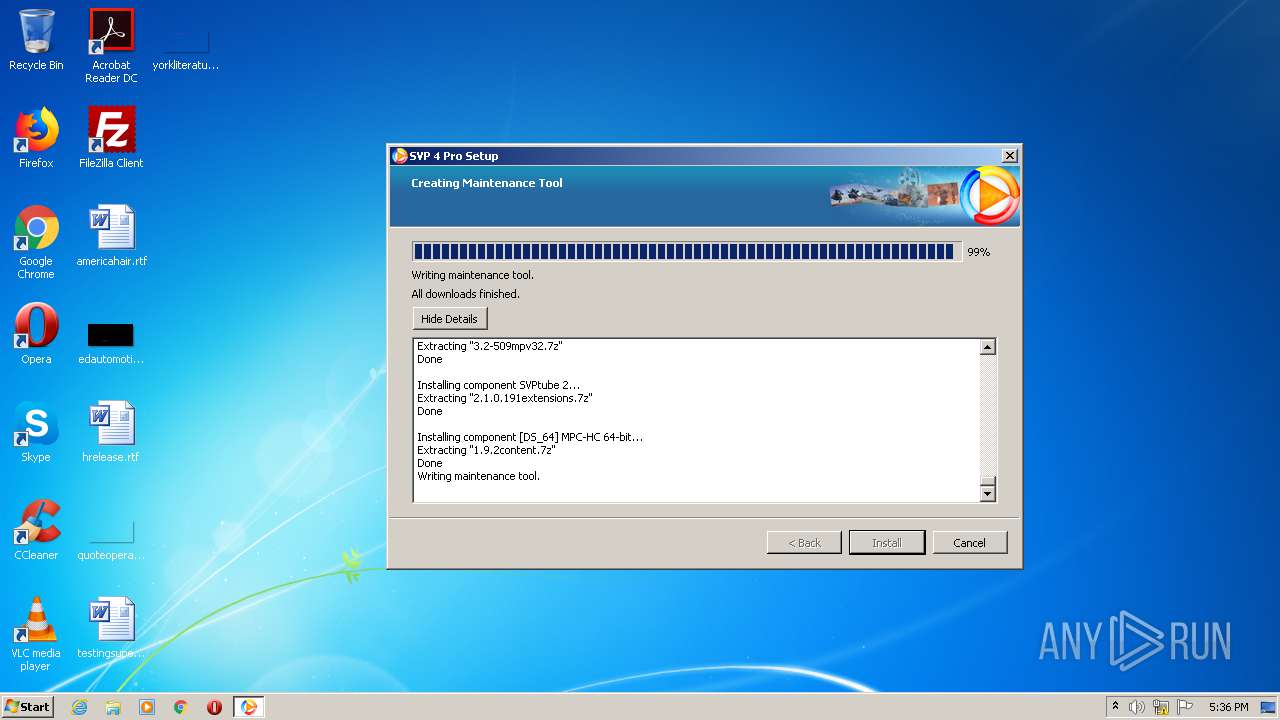Open VLC media player shortcut
Screen dimensions: 1280x720
36,634
